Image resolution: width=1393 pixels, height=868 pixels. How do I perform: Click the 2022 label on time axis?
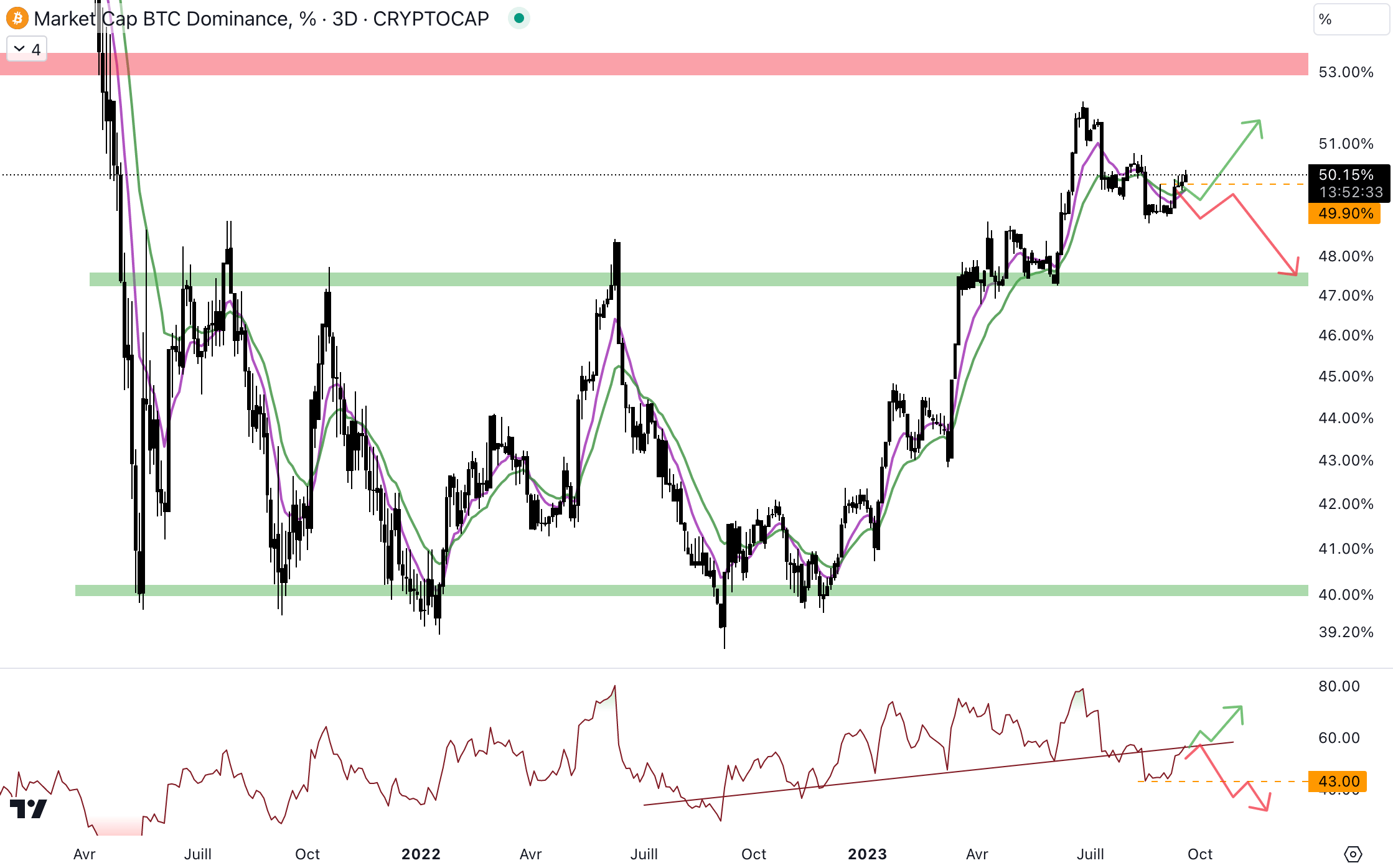click(421, 854)
